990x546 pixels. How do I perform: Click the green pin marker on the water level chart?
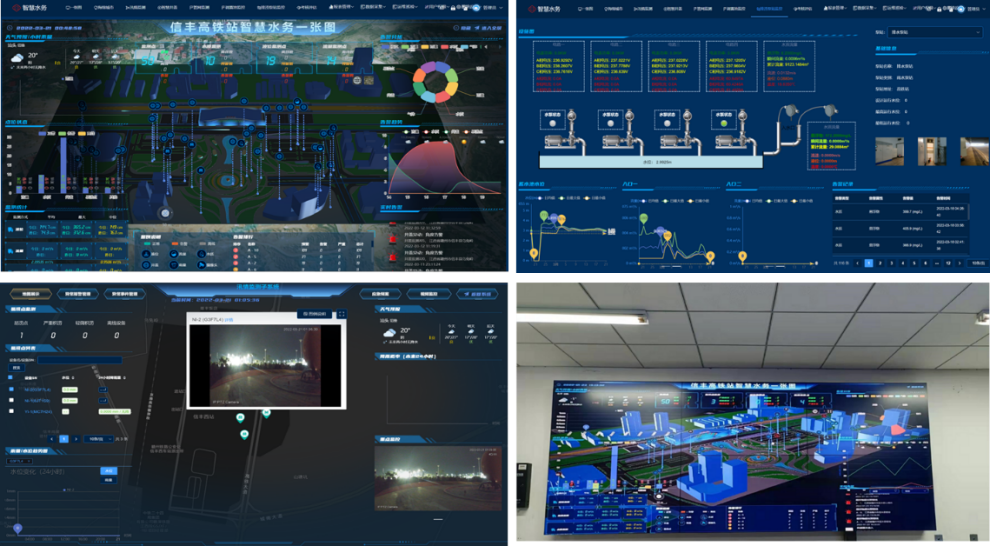coord(544,216)
